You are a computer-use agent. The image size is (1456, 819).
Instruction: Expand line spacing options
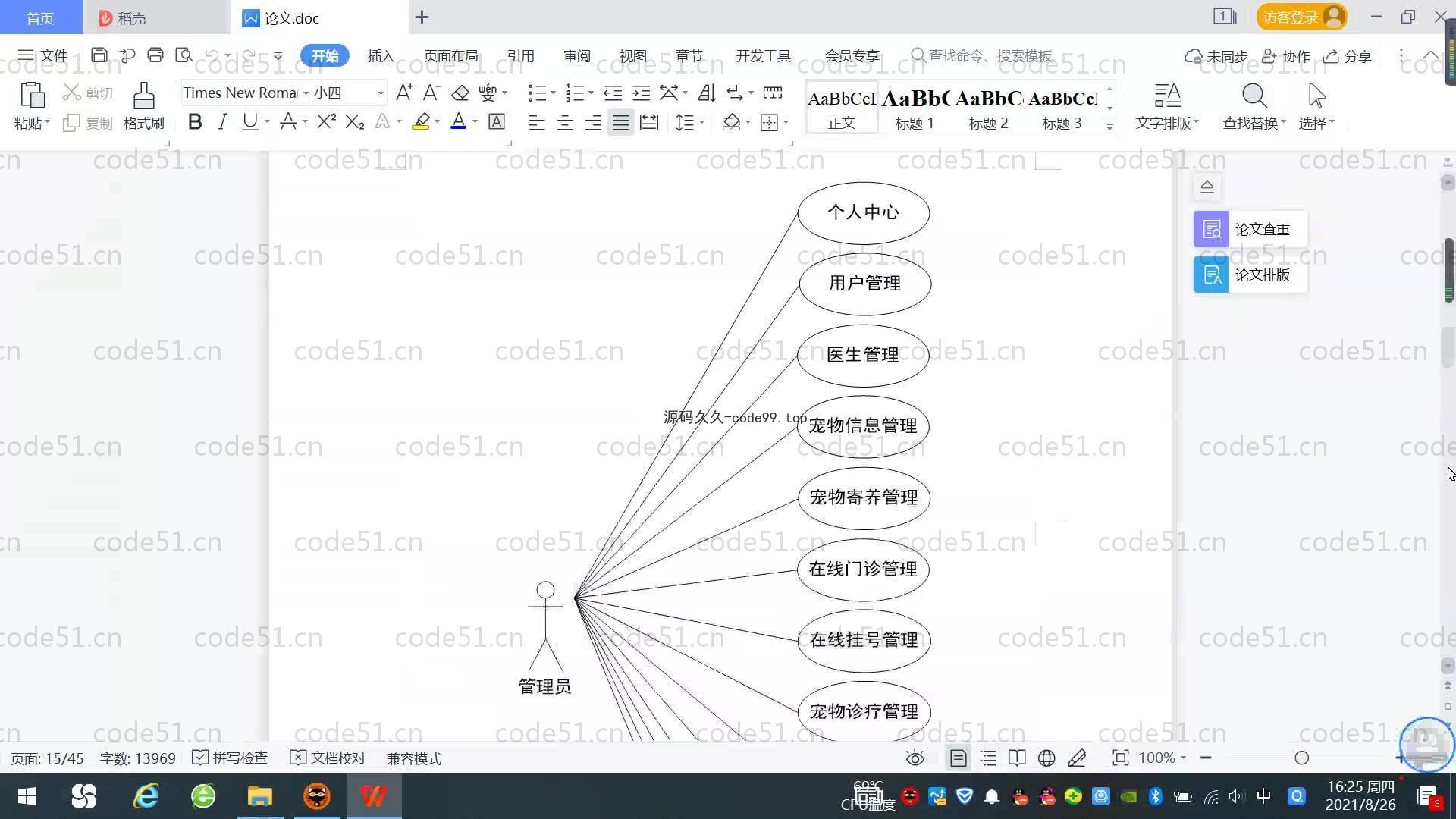[x=701, y=122]
